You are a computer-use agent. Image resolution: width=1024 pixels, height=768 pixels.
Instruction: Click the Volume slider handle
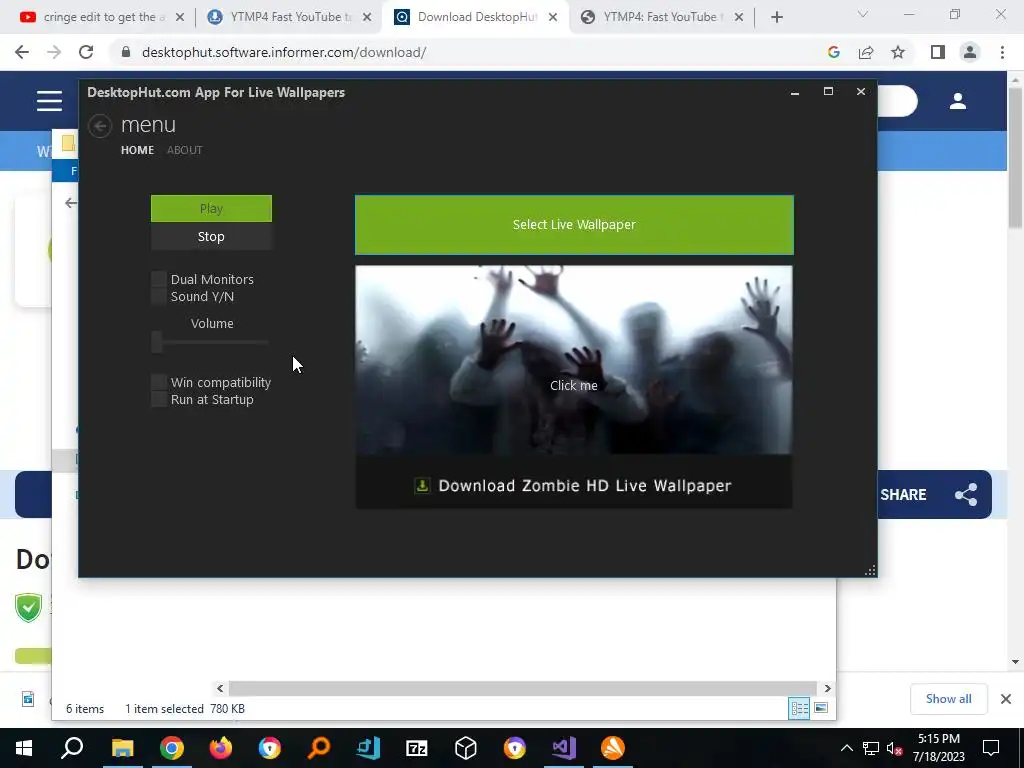click(x=157, y=342)
